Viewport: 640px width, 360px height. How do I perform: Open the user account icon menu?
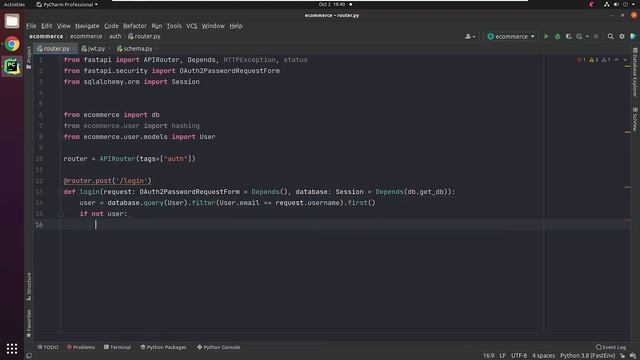[x=470, y=36]
